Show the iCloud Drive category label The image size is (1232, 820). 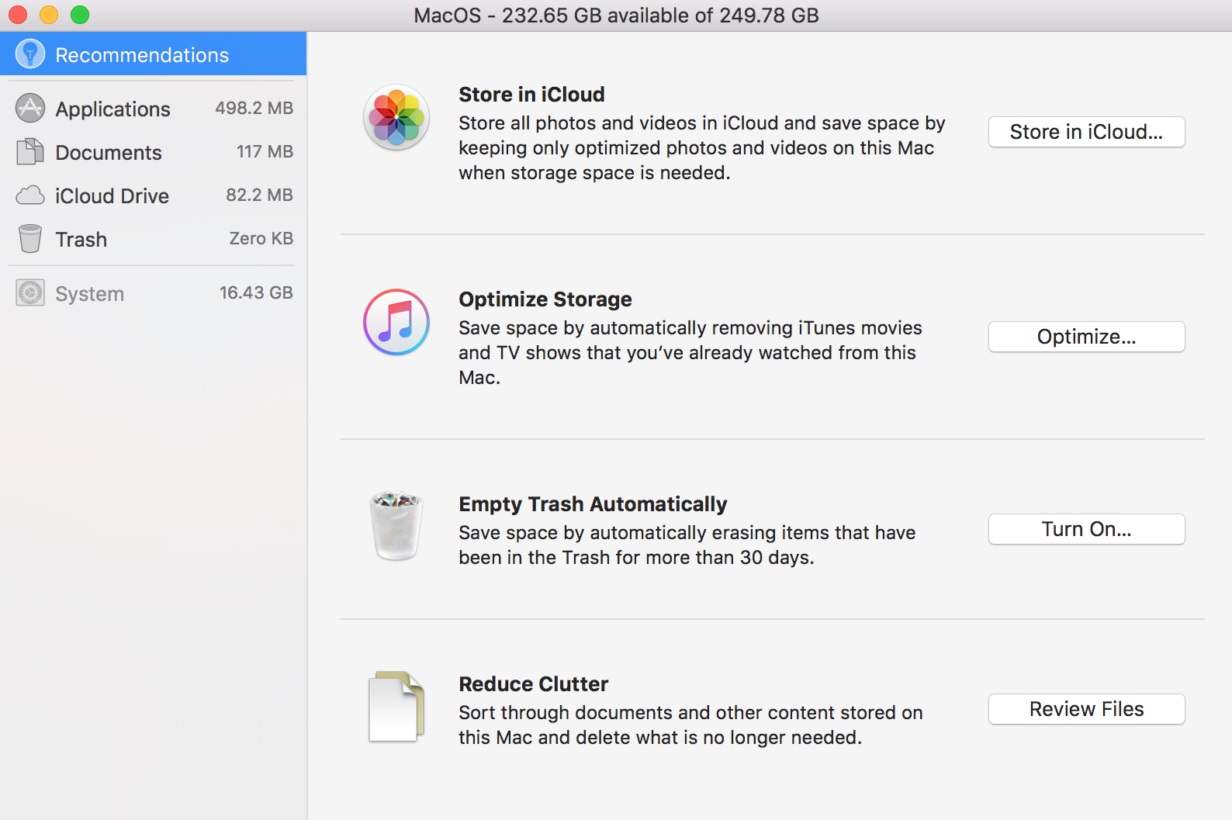[x=112, y=196]
